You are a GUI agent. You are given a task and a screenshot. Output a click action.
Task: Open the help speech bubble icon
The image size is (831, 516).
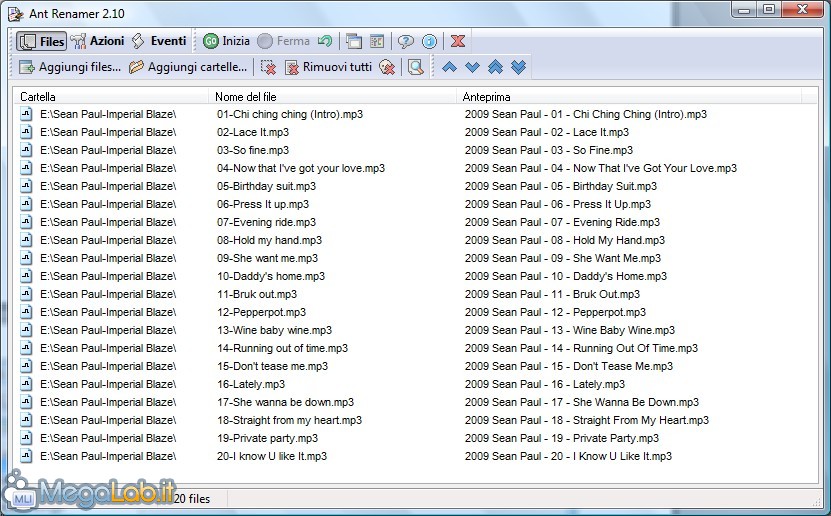point(405,41)
